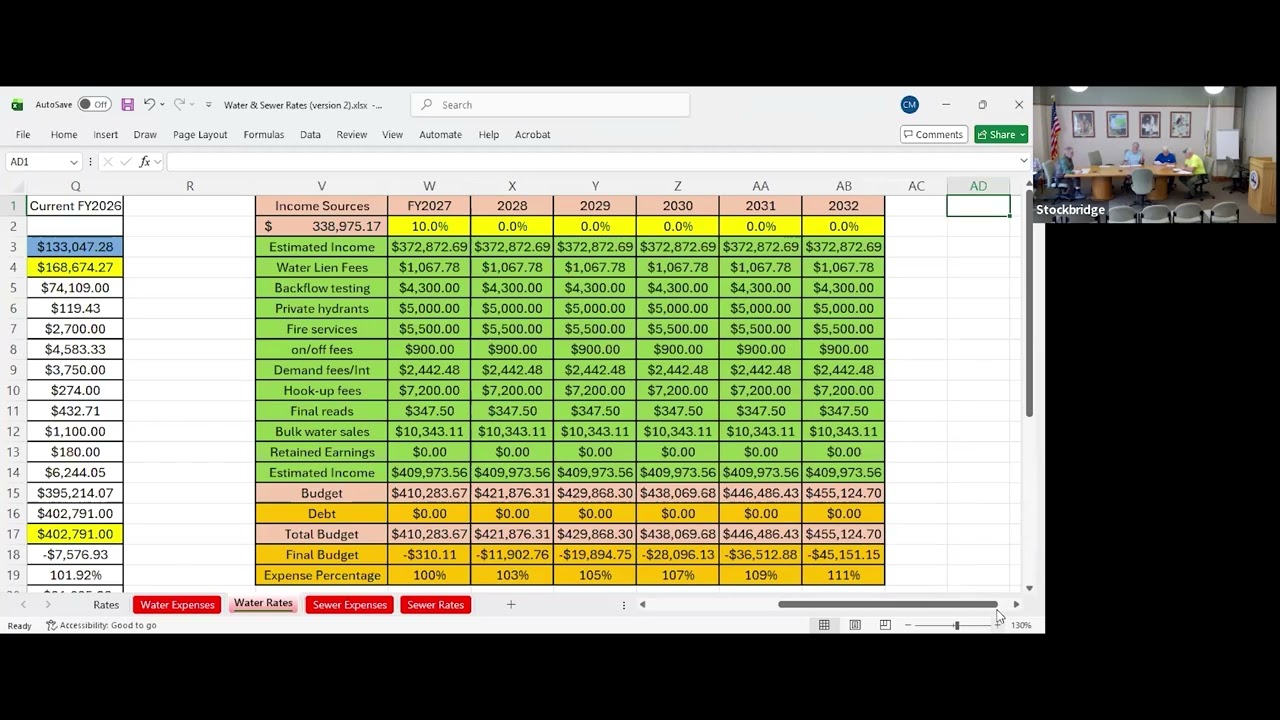The height and width of the screenshot is (720, 1280).
Task: Go to next sheet tab arrow
Action: pos(47,605)
